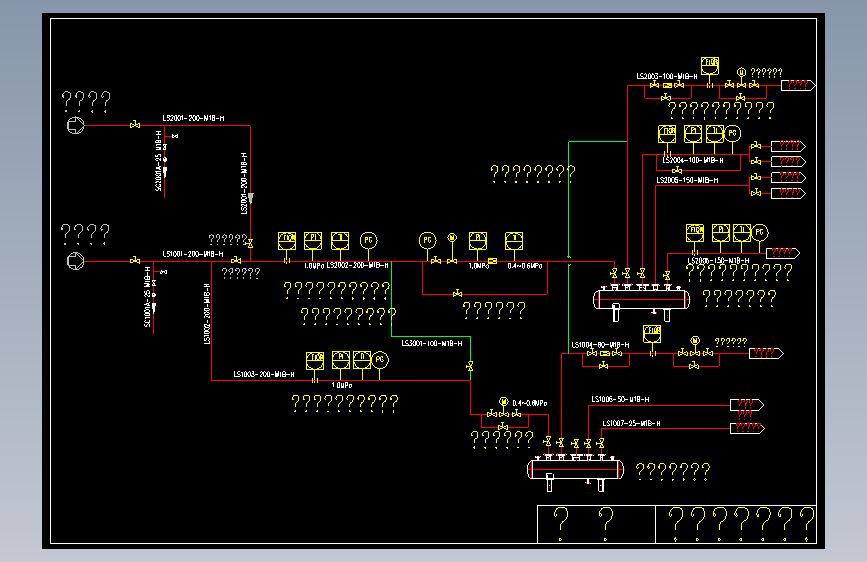Image resolution: width=867 pixels, height=562 pixels.
Task: Click right cell of title block
Action: tap(736, 524)
